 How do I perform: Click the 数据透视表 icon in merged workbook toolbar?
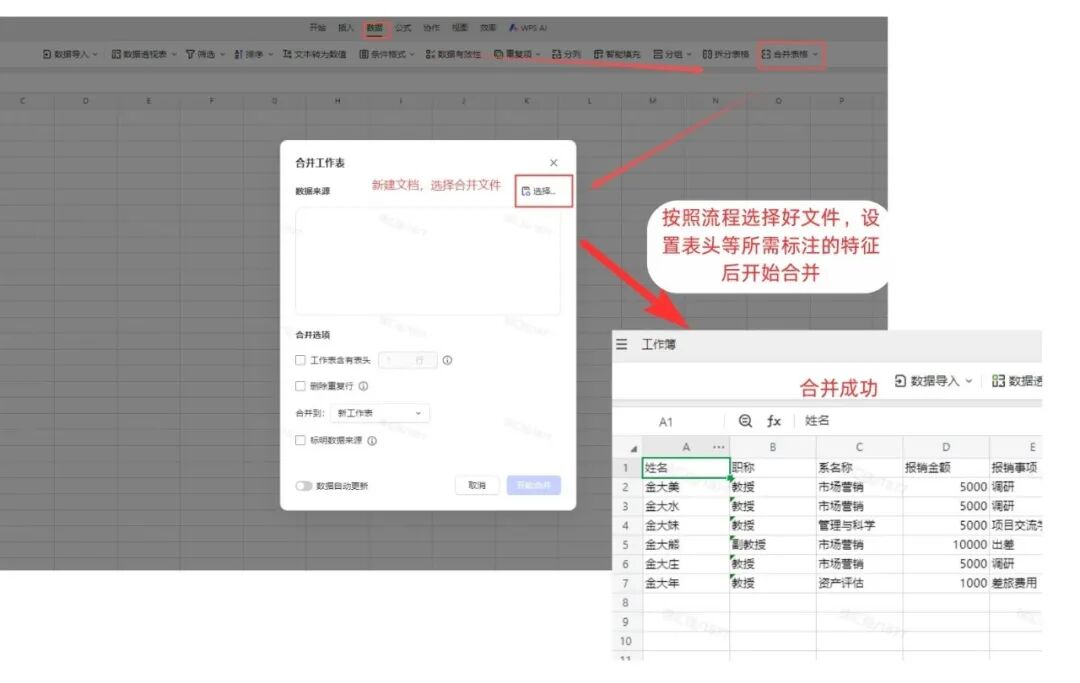998,381
